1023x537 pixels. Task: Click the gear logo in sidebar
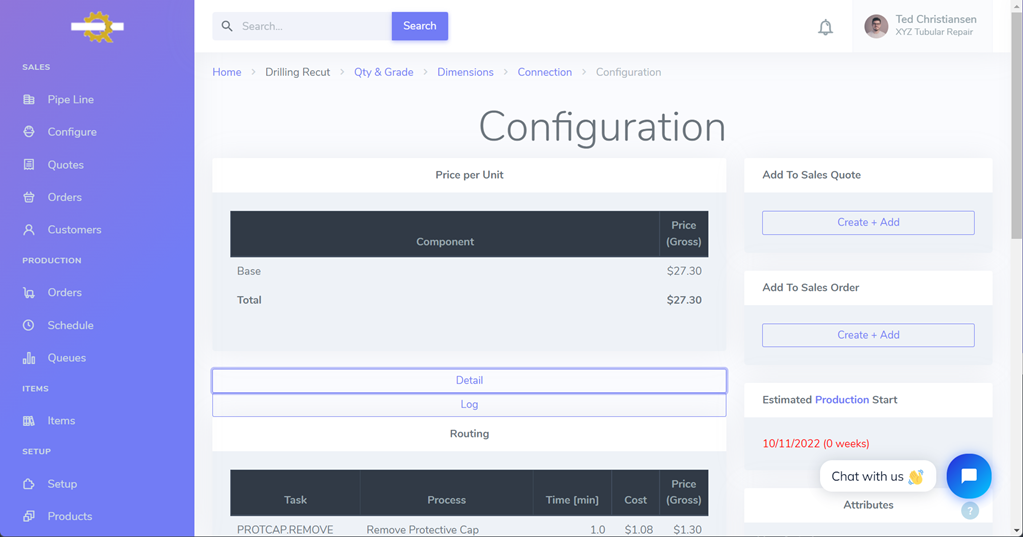(x=97, y=27)
